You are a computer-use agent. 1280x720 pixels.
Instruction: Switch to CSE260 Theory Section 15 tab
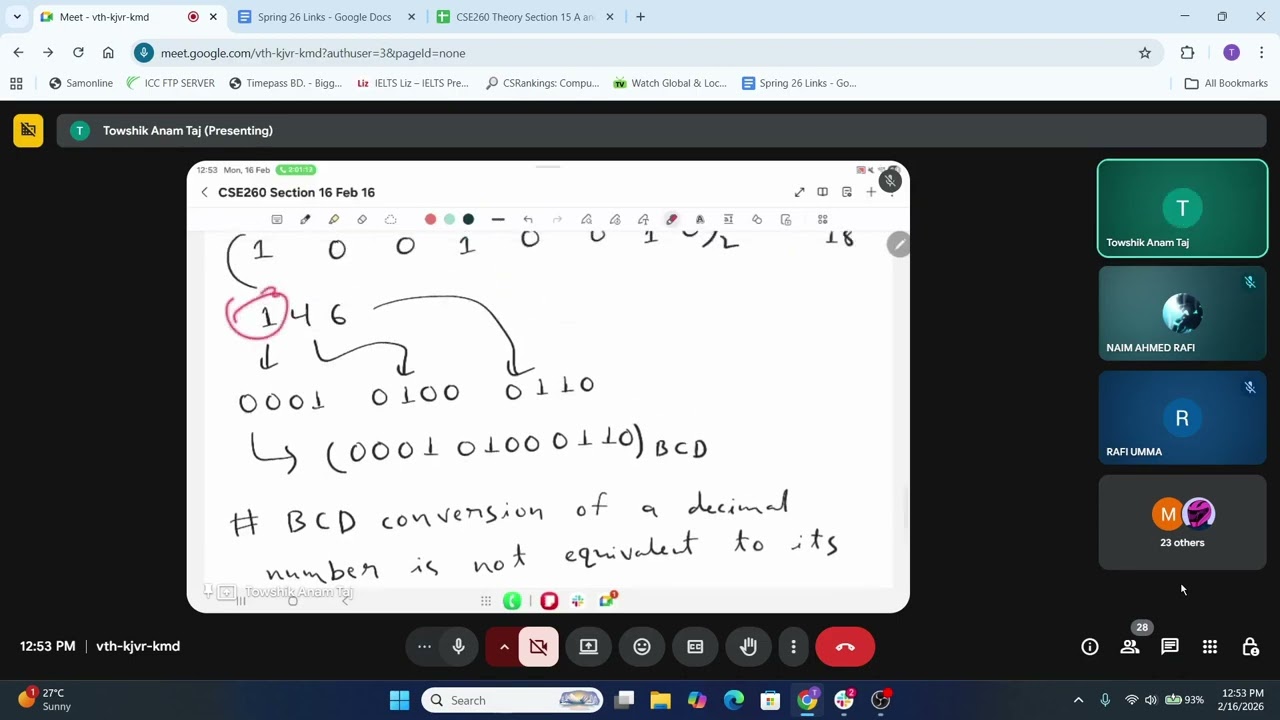point(523,17)
